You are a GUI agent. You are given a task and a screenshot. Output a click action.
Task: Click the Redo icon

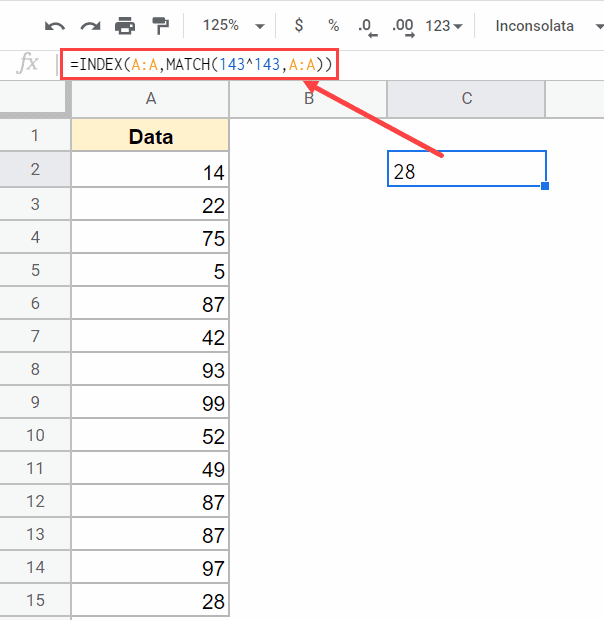click(x=90, y=26)
